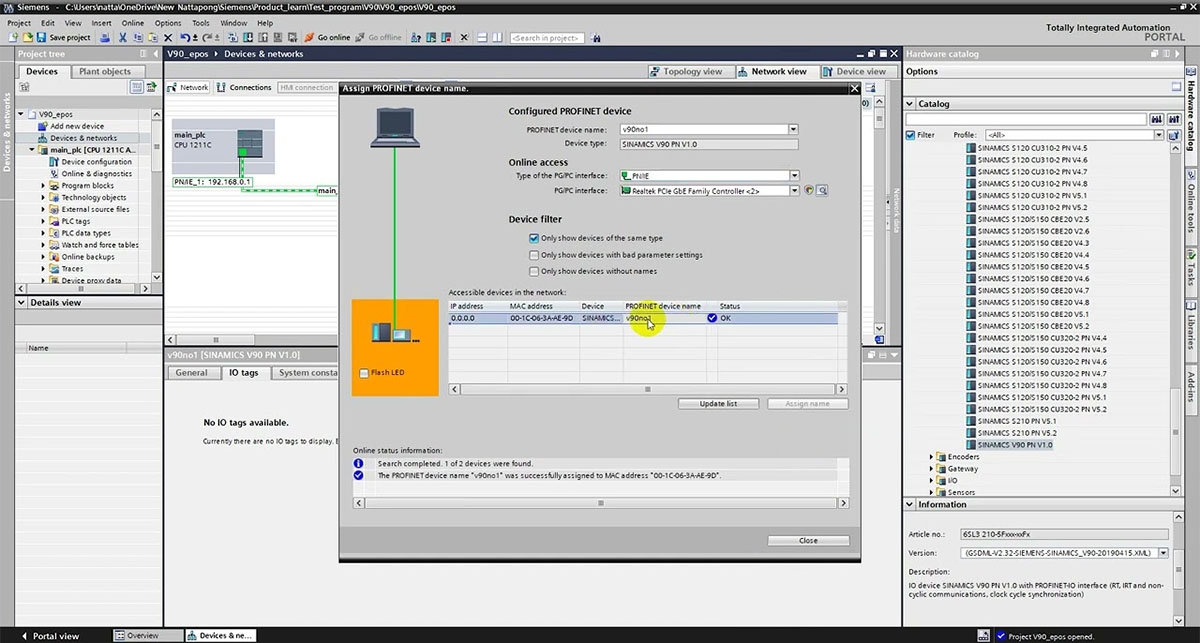Image resolution: width=1200 pixels, height=643 pixels.
Task: Create a new project via toolbar icon
Action: (x=13, y=37)
